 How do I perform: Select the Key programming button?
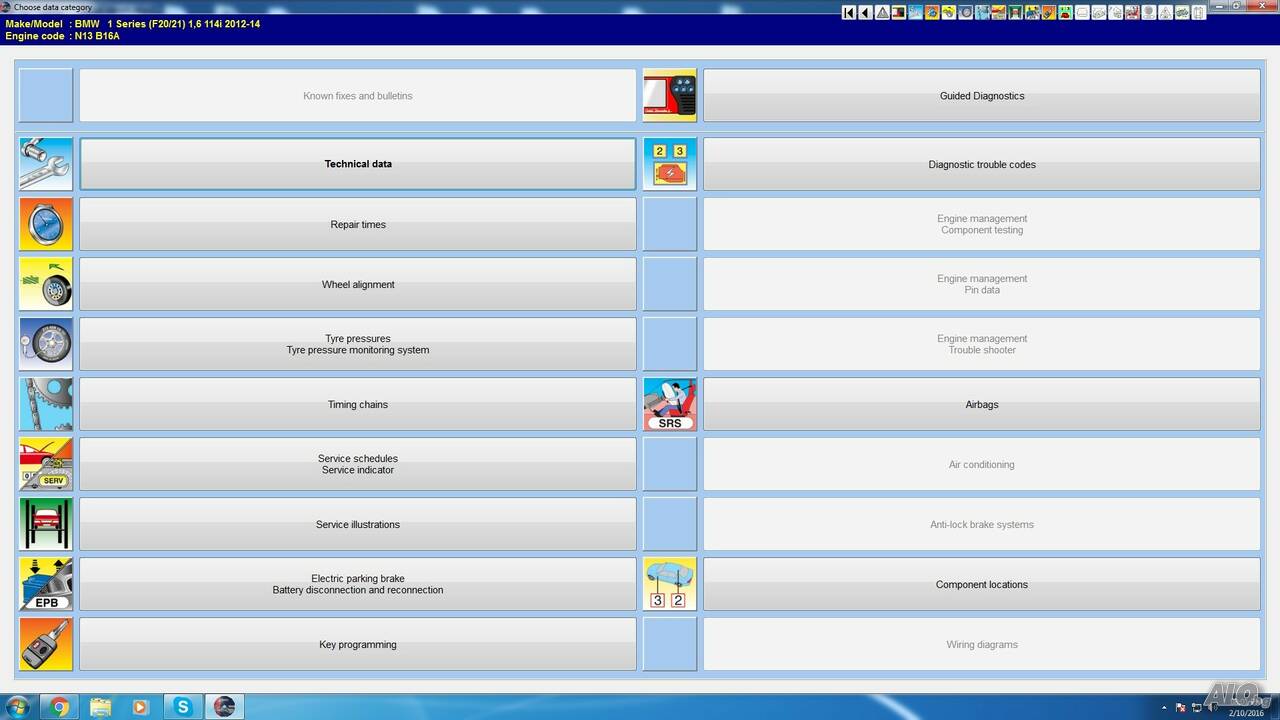point(358,644)
